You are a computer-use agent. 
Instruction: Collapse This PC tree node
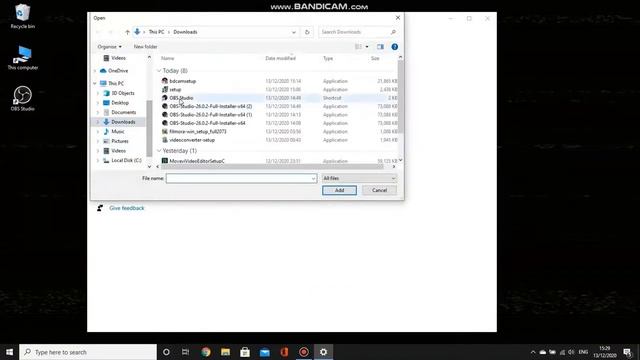coord(95,83)
